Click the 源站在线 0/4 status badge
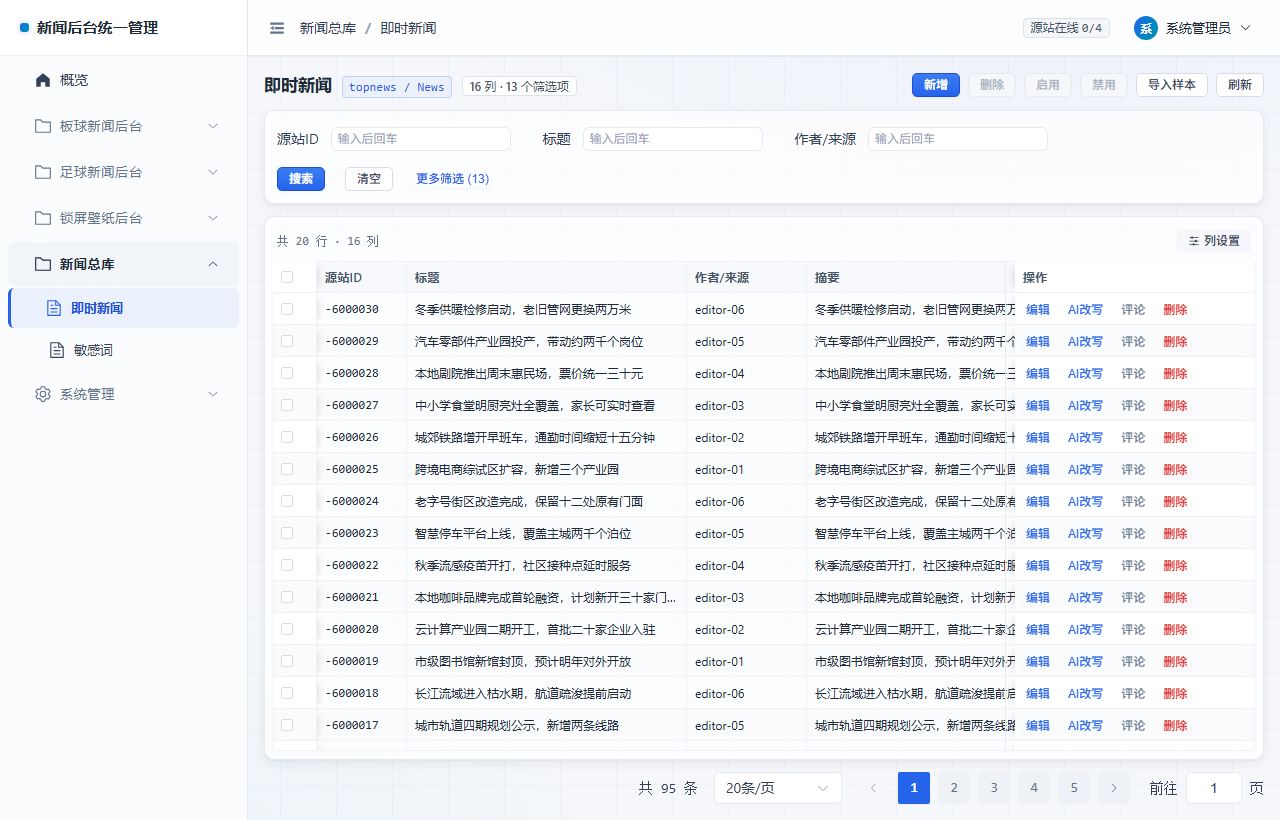 (x=1066, y=28)
